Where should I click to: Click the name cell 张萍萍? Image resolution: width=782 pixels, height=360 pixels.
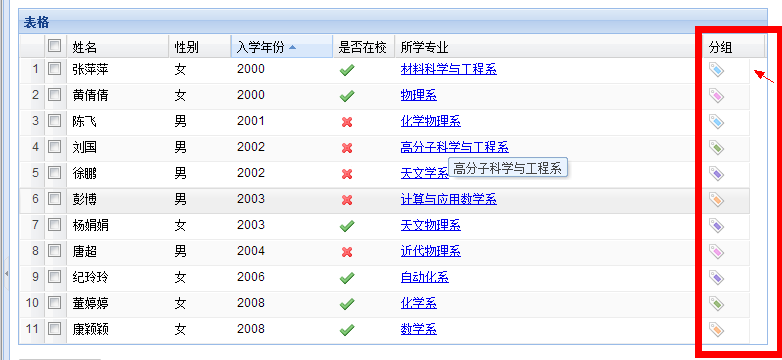pos(90,69)
